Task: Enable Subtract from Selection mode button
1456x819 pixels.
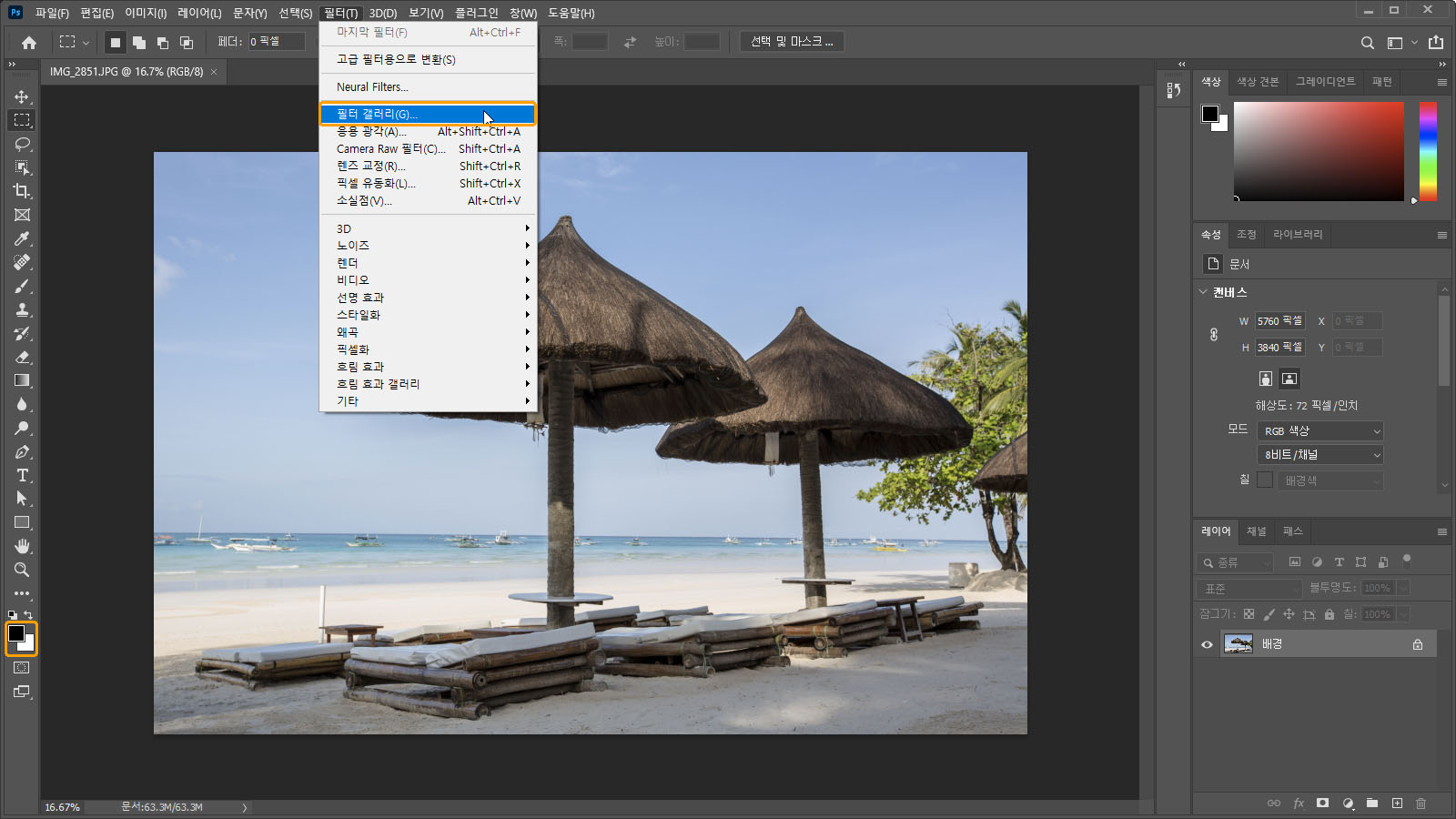Action: (162, 42)
